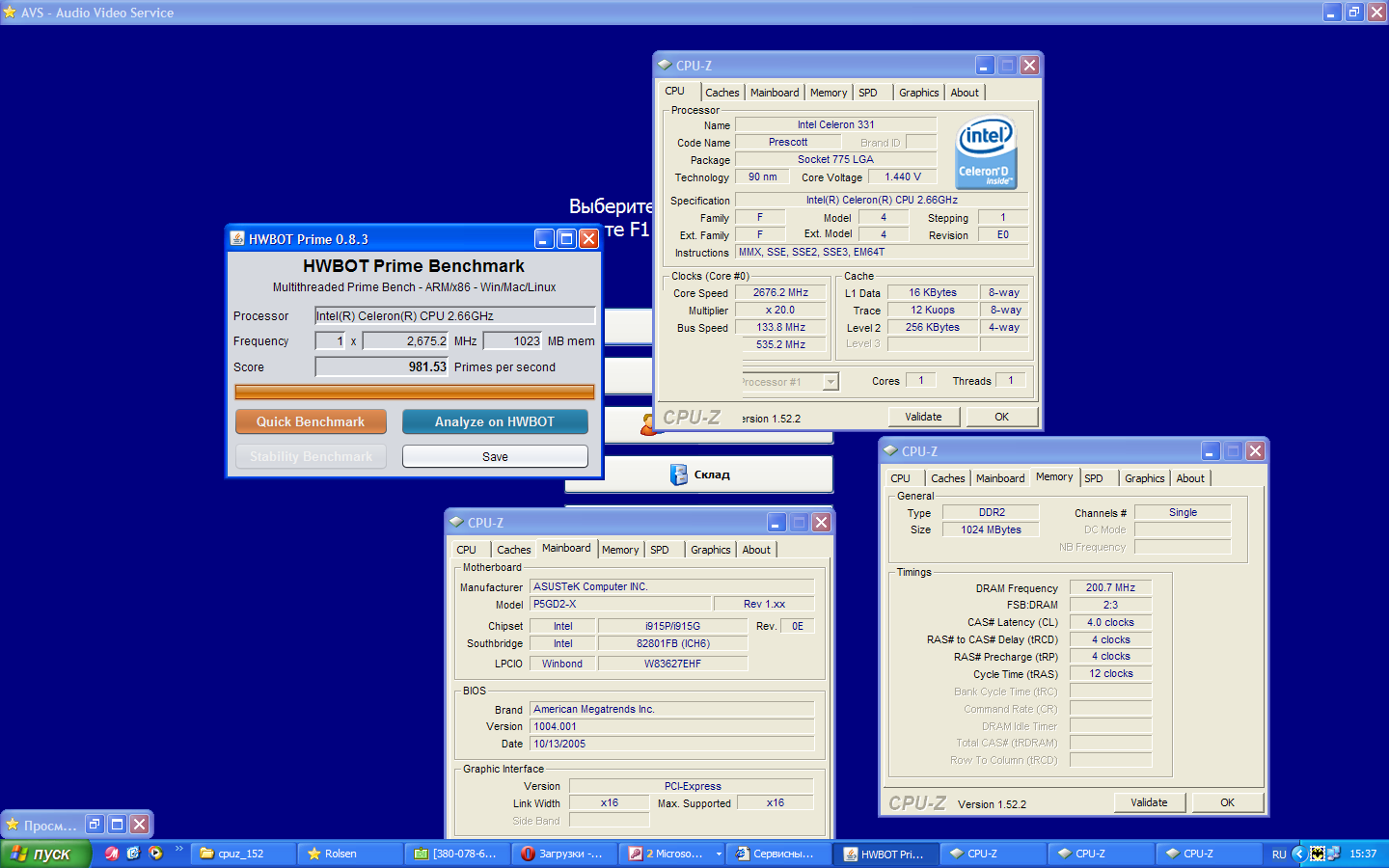The image size is (1389, 868).
Task: Click the 15:37 taskbar clock
Action: coord(1363,854)
